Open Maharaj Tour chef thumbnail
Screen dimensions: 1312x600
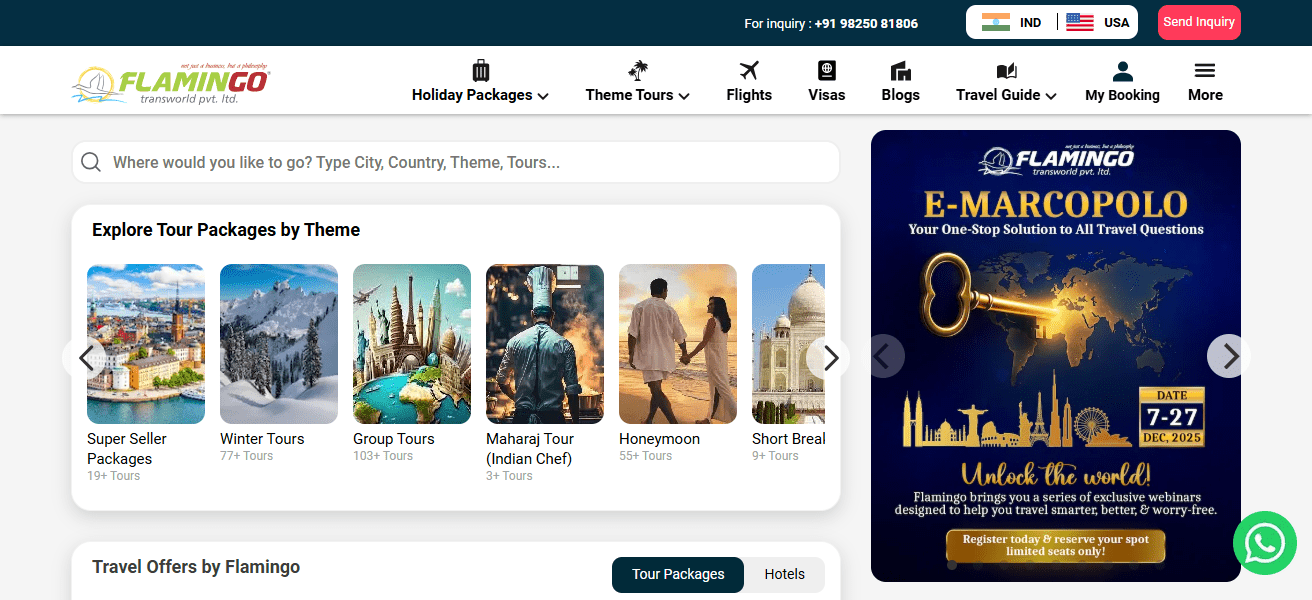(545, 344)
